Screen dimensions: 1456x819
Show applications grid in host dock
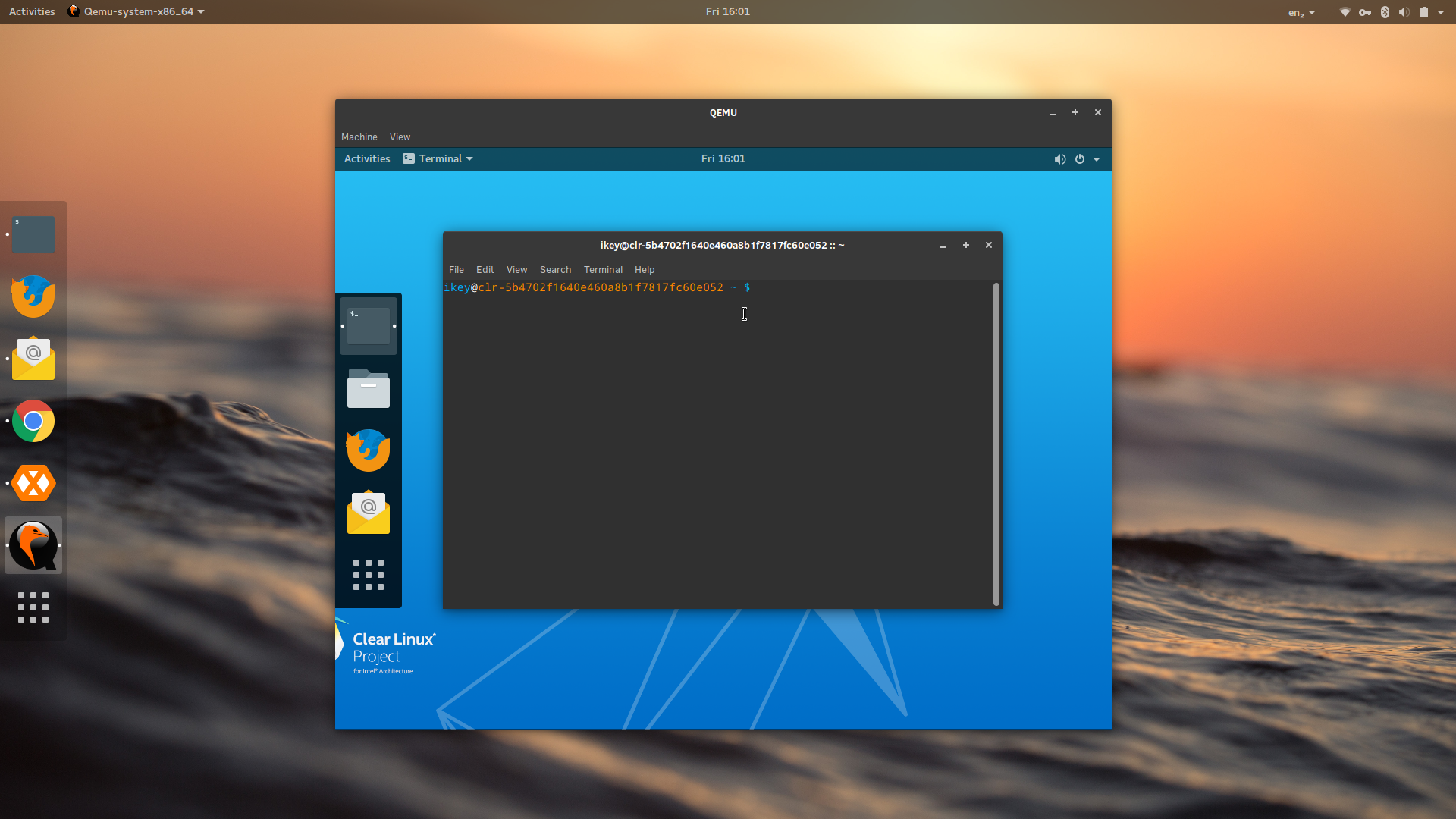(x=33, y=607)
